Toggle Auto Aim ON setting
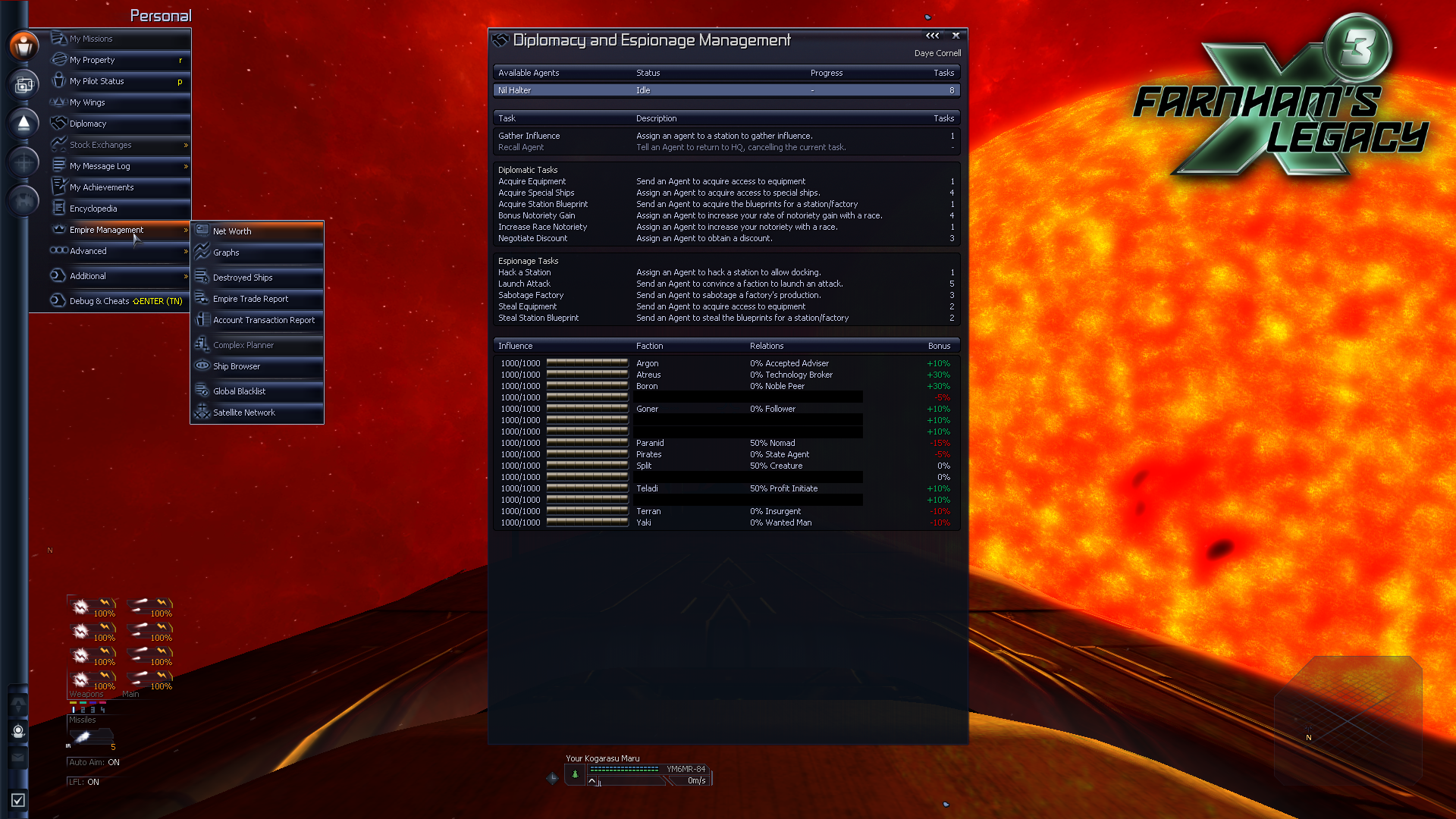Viewport: 1456px width, 819px height. tap(94, 762)
